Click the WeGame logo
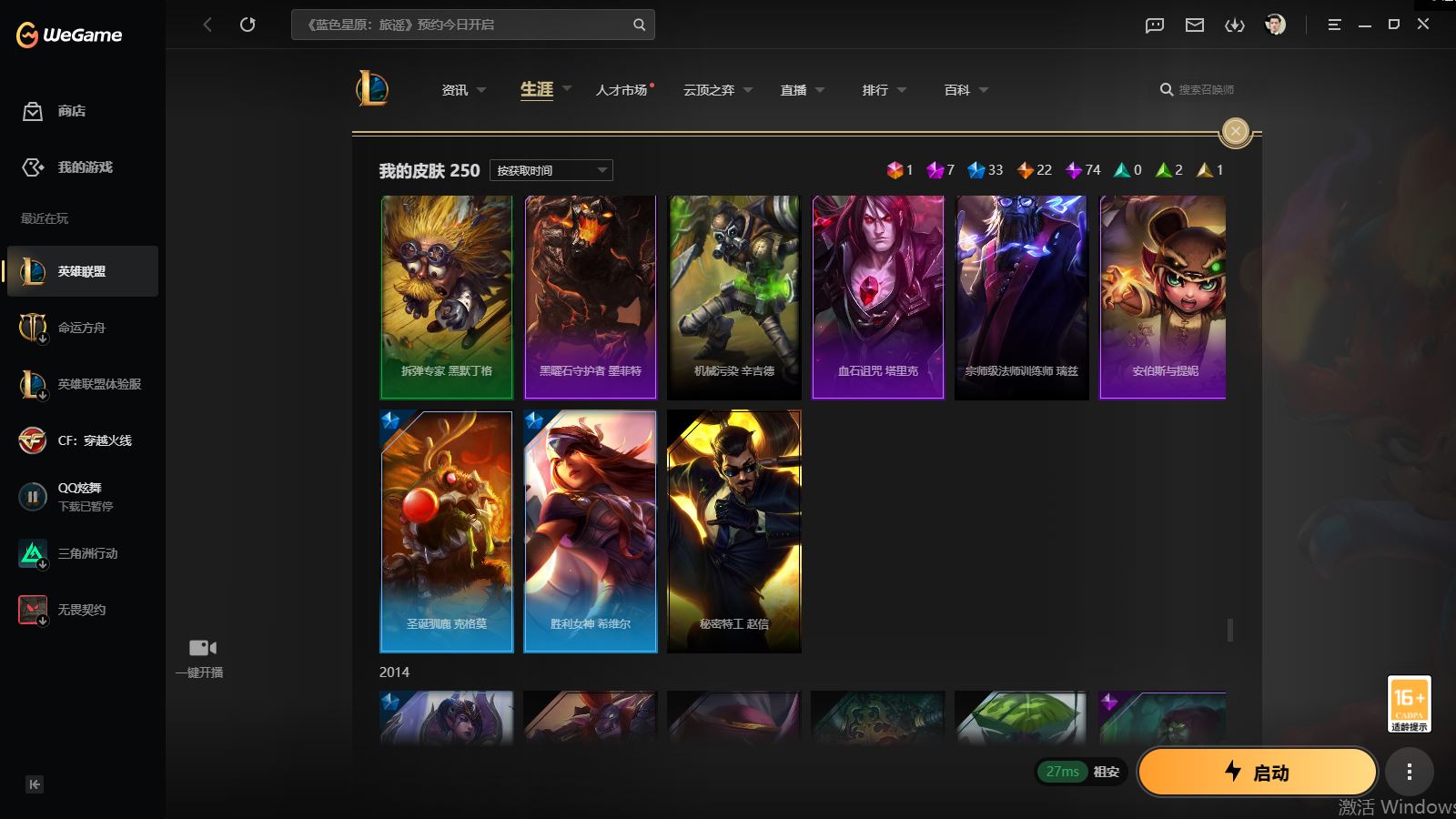Viewport: 1456px width, 819px height. tap(69, 35)
